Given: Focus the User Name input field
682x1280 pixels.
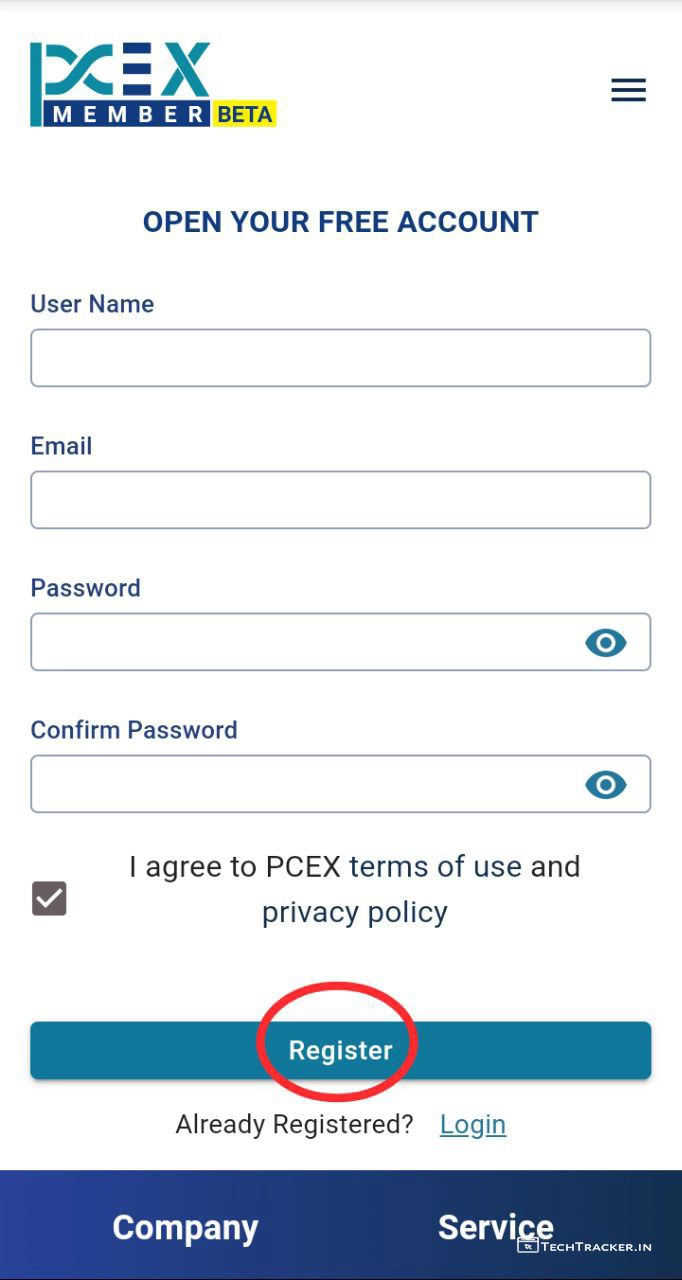Looking at the screenshot, I should pos(340,358).
